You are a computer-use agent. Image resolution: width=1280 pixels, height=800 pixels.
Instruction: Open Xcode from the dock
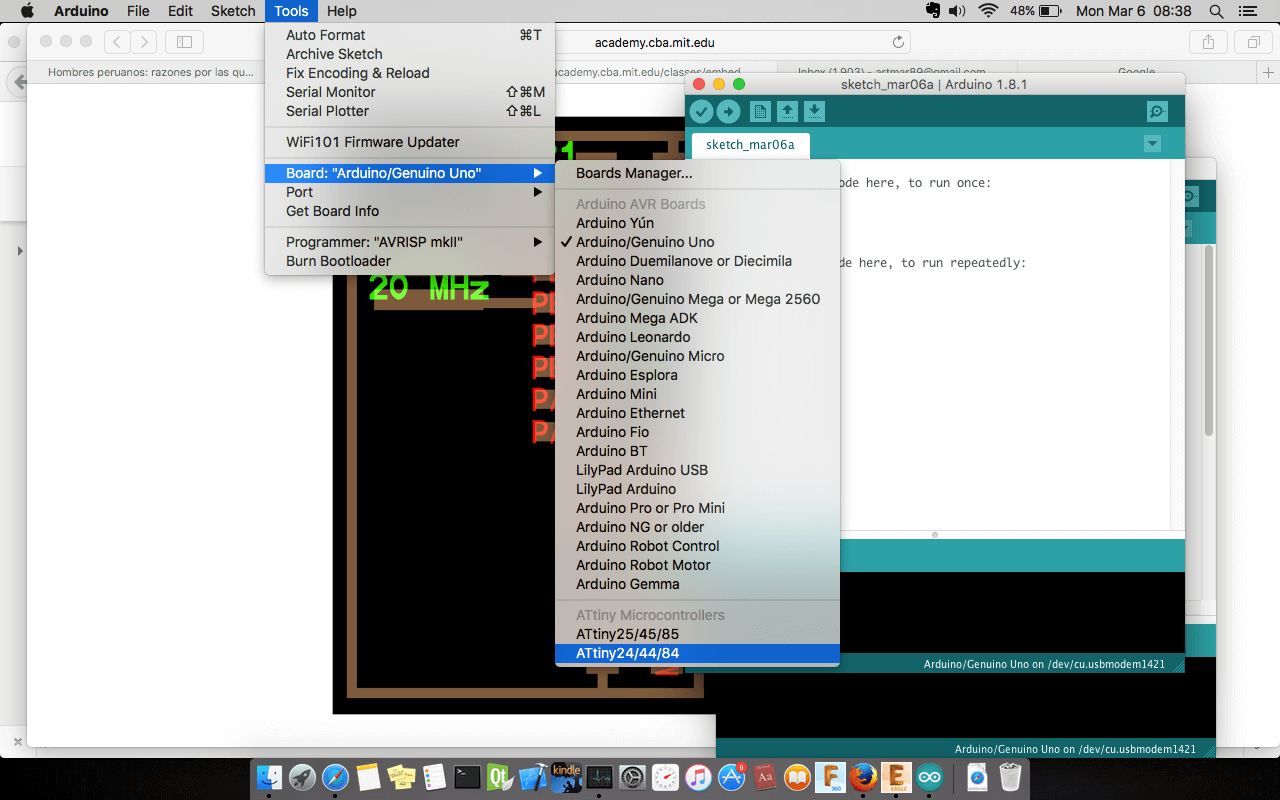click(x=533, y=777)
